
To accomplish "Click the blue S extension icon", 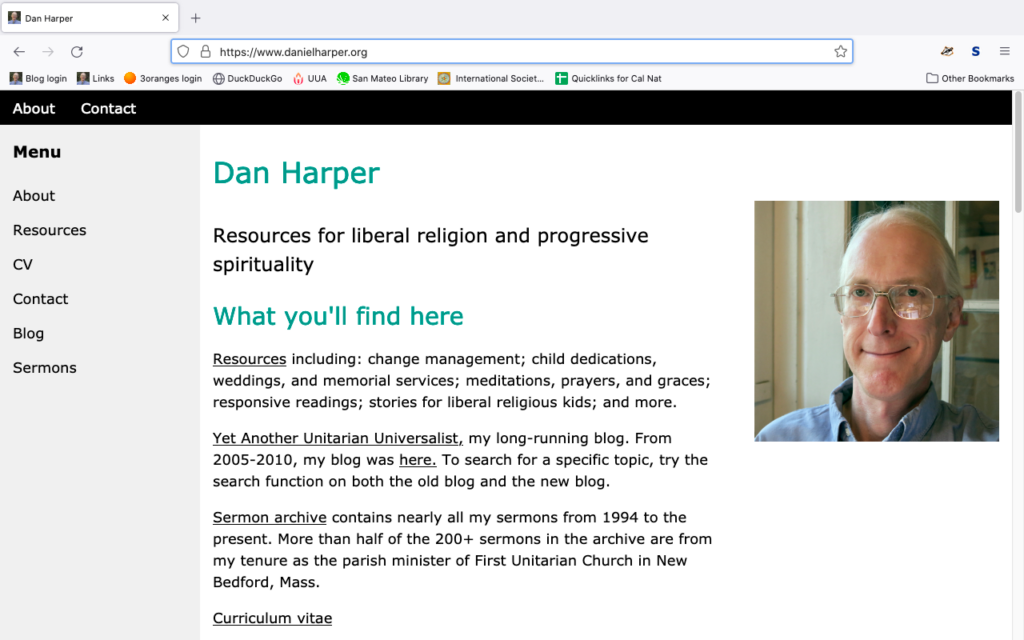I will click(975, 52).
